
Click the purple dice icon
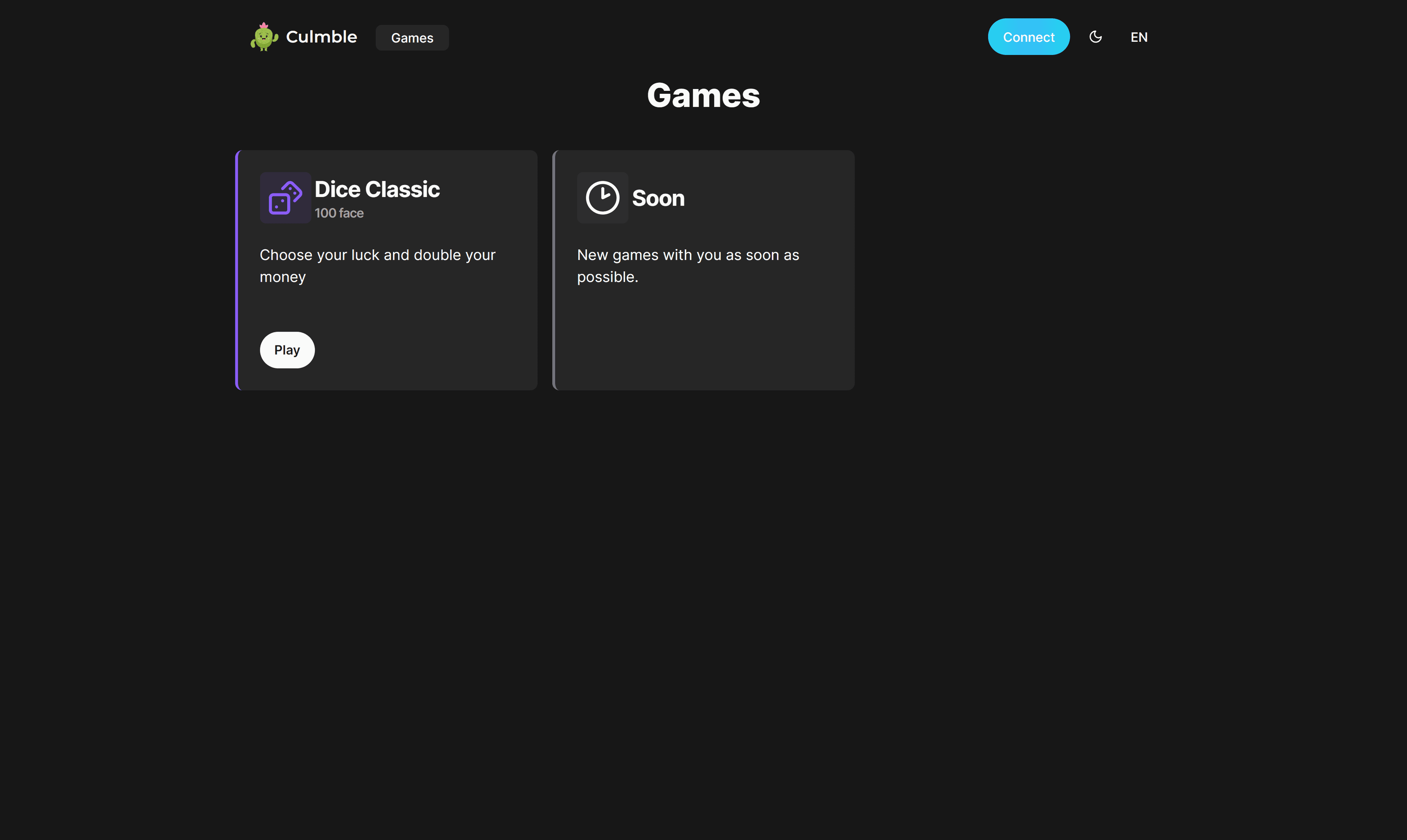point(285,197)
